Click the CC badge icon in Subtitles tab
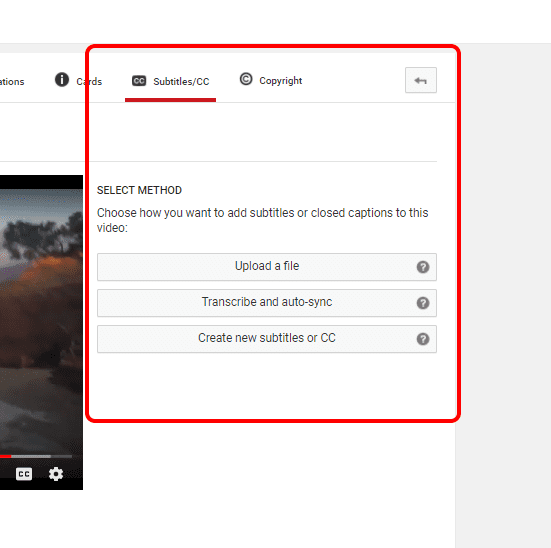This screenshot has height=548, width=551. pyautogui.click(x=139, y=81)
